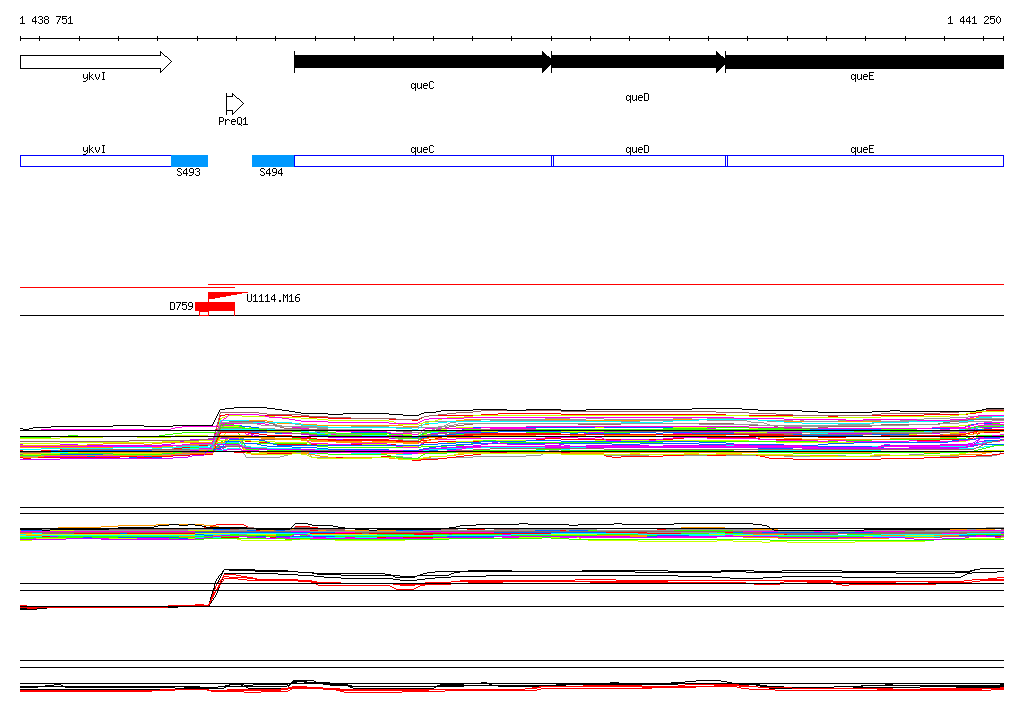Select the red D759 block
This screenshot has width=1024, height=714.
pos(215,306)
